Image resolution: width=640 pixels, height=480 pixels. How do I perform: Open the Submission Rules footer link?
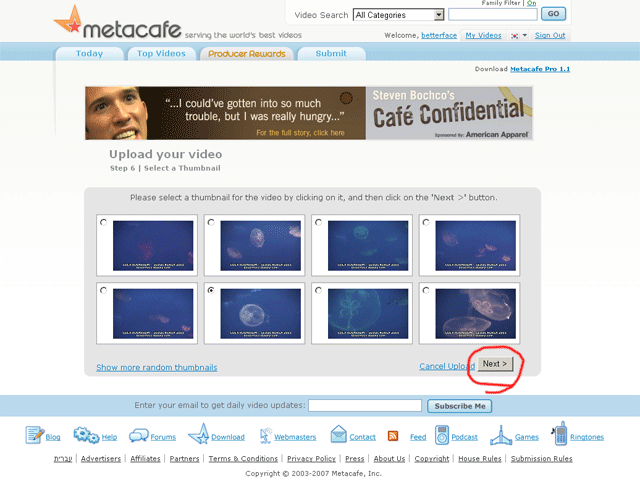click(542, 459)
